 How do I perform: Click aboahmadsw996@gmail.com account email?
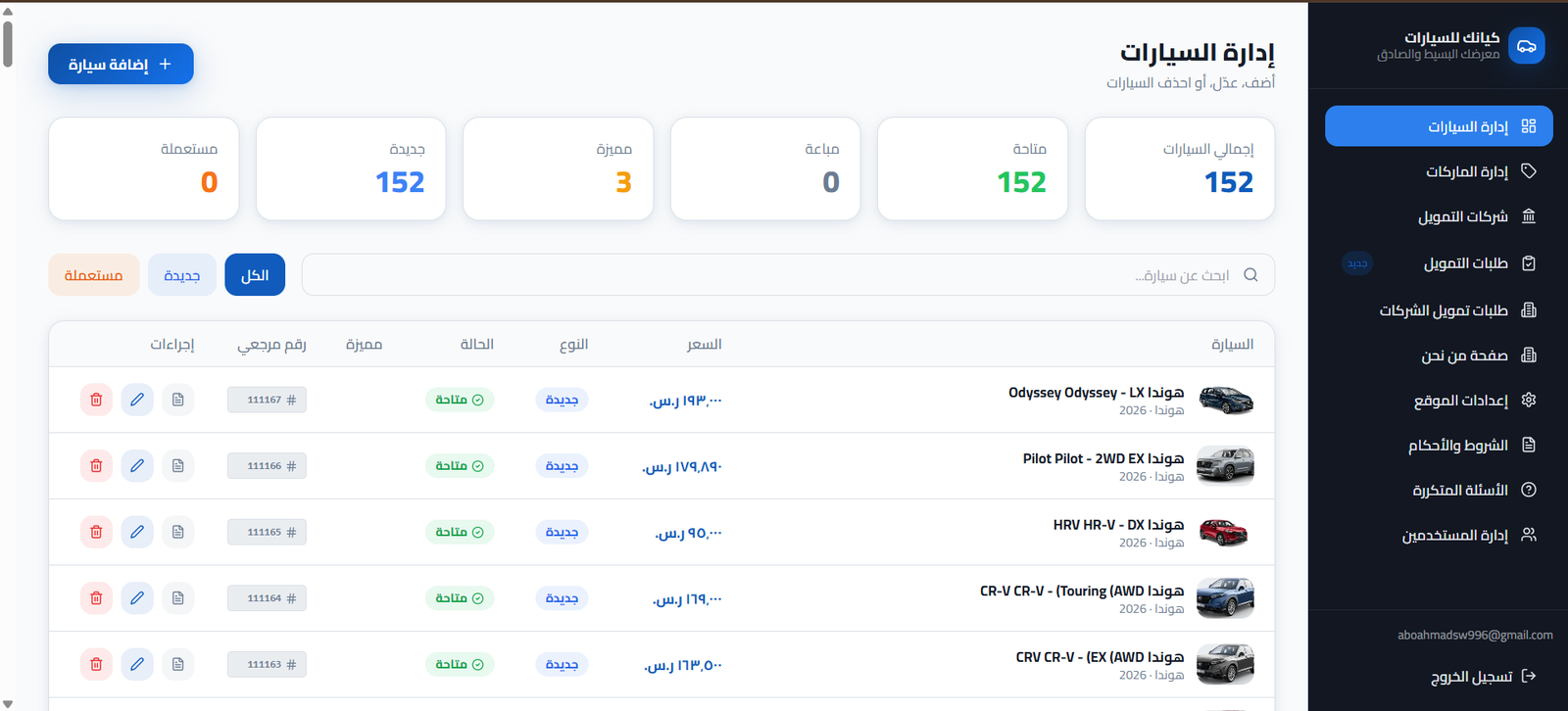coord(1475,635)
